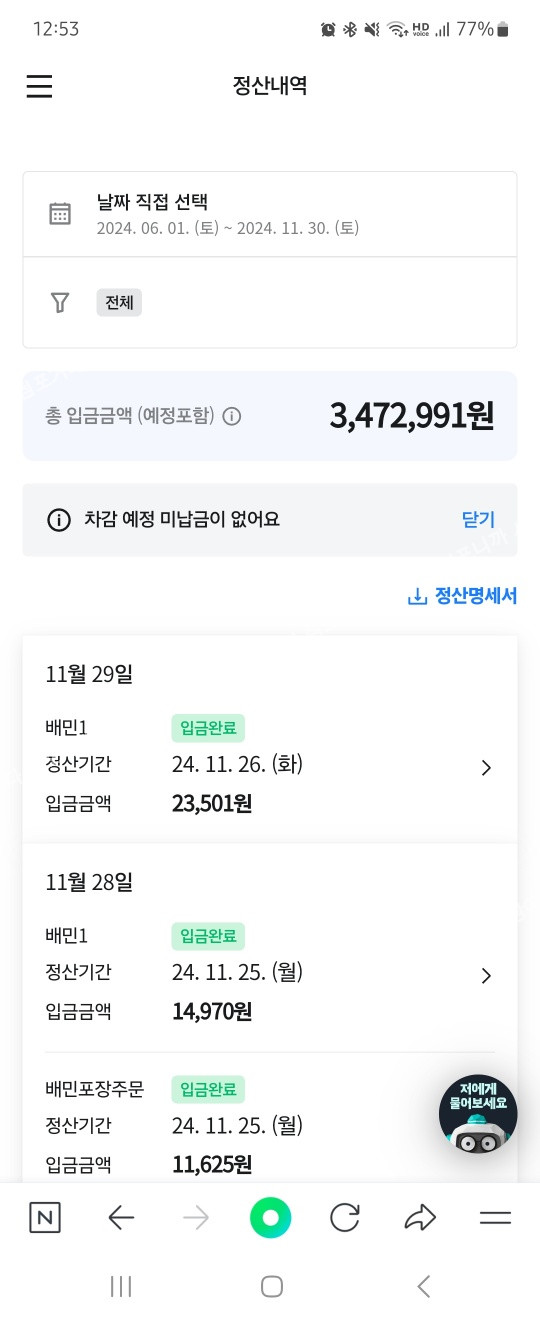Open the hamburger menu at top left
This screenshot has width=540, height=1320.
pyautogui.click(x=39, y=87)
